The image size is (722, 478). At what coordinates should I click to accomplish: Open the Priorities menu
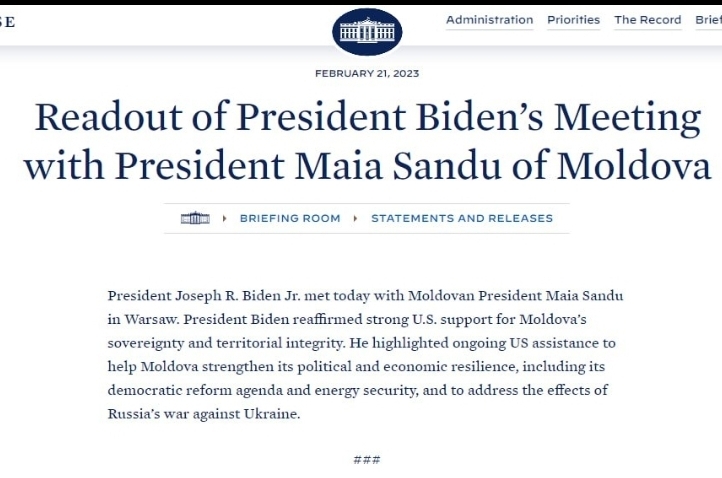573,20
